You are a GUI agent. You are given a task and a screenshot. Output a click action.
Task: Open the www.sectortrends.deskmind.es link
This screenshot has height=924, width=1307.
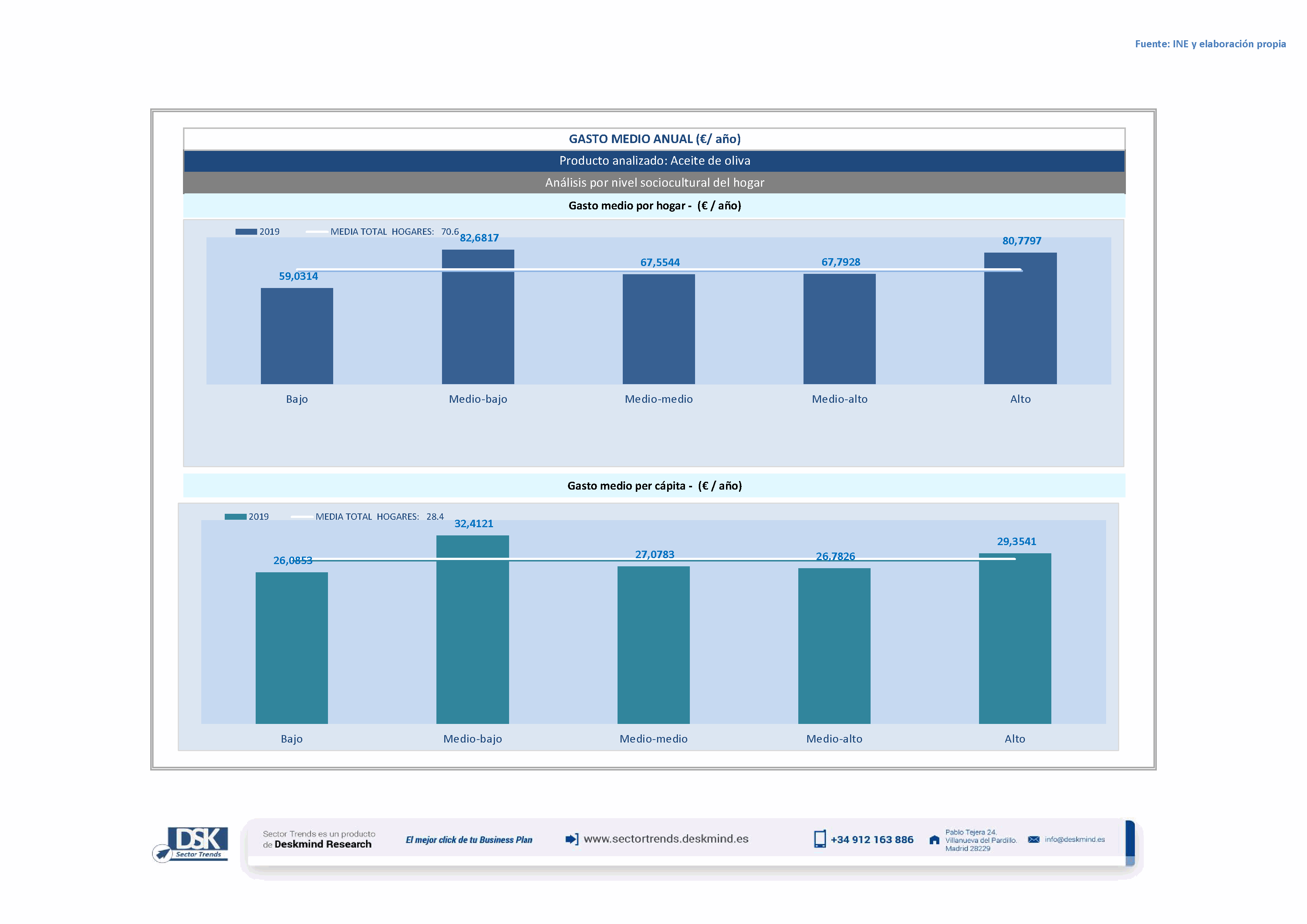tap(666, 839)
